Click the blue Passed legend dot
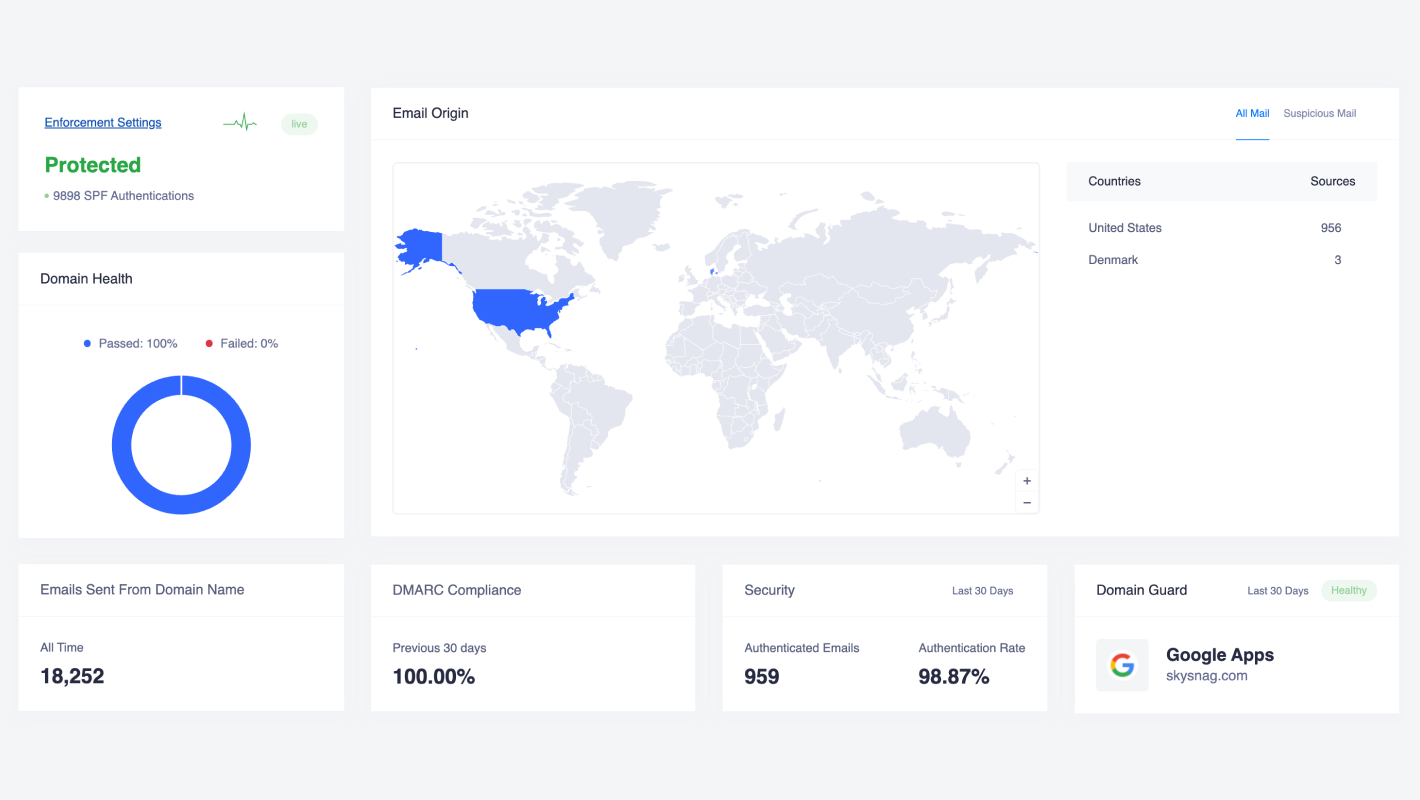The image size is (1420, 800). (87, 344)
